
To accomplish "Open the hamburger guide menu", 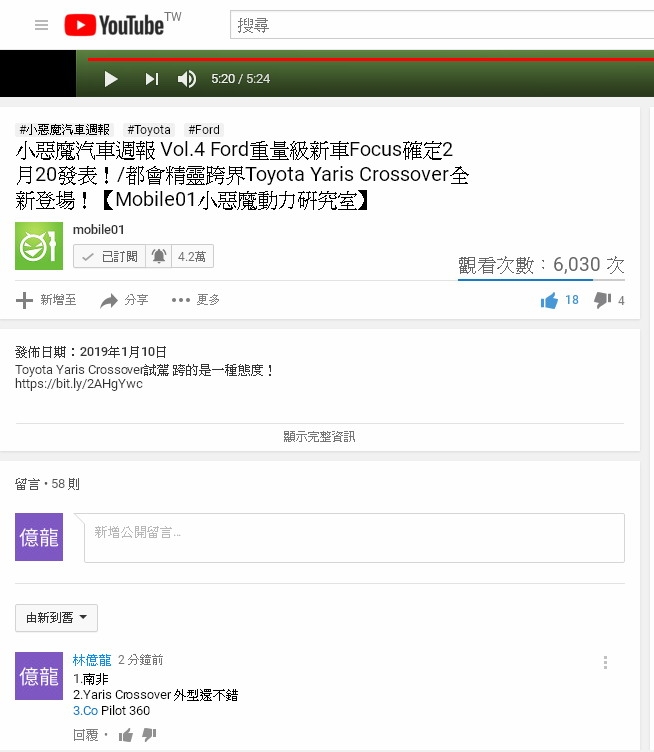I will (x=42, y=25).
